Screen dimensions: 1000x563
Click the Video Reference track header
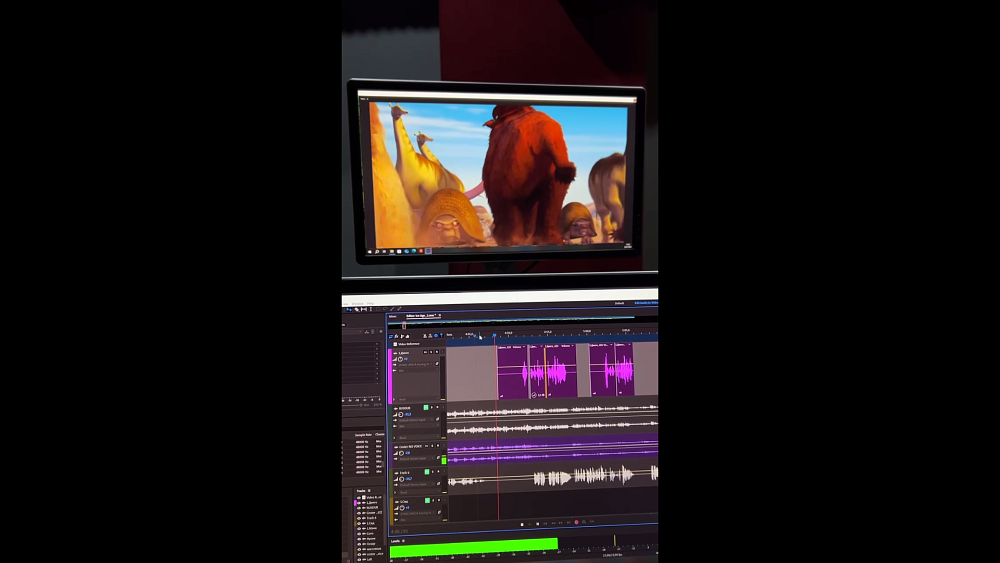[416, 344]
